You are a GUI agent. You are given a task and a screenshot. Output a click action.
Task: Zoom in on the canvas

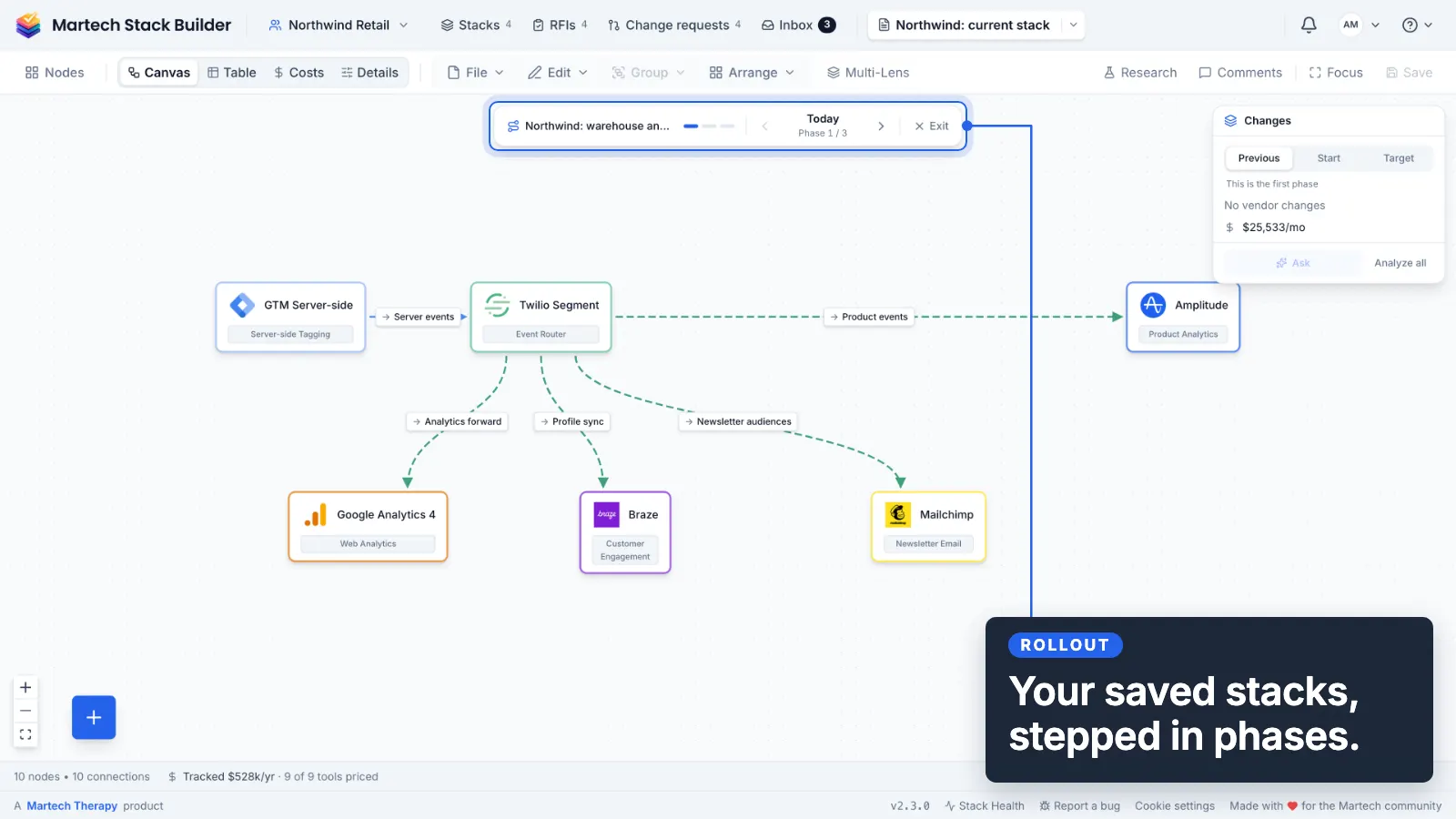pyautogui.click(x=25, y=688)
